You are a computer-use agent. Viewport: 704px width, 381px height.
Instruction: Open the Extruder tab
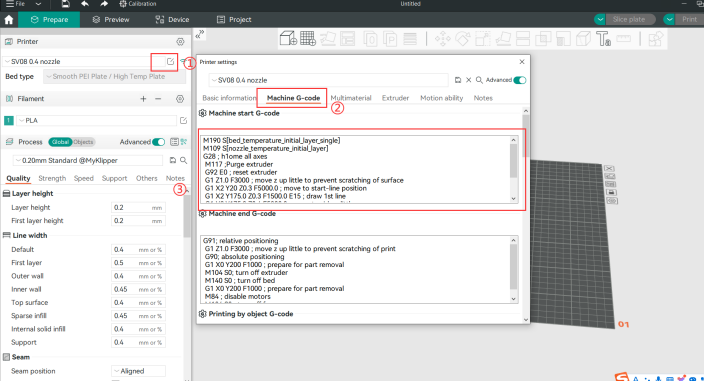pos(395,98)
